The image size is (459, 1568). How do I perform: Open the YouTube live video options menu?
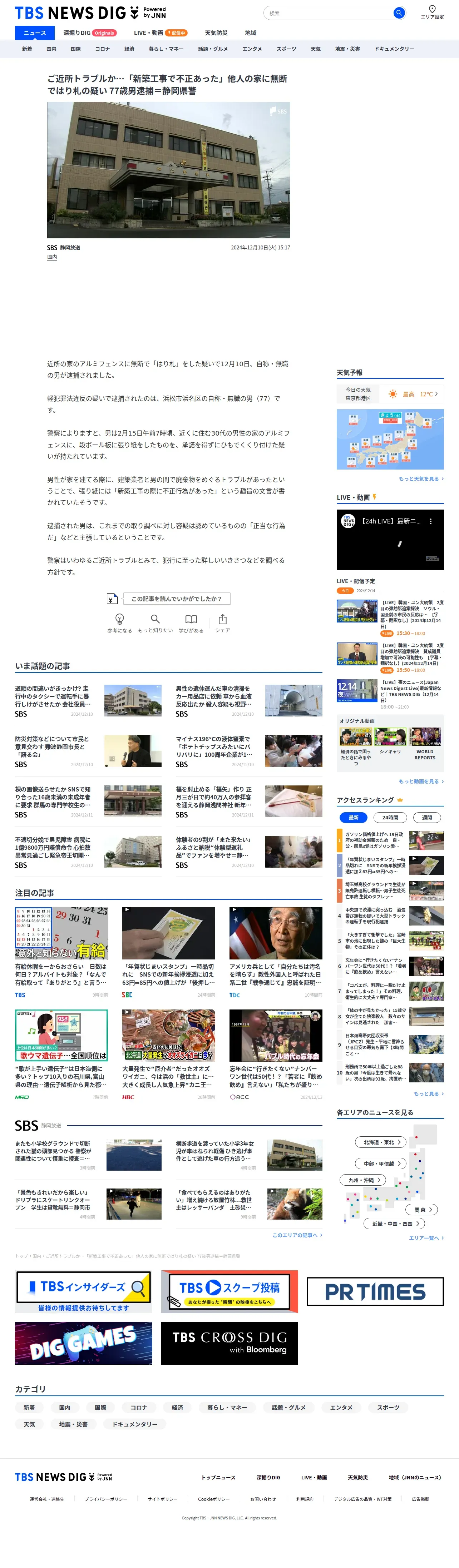click(430, 521)
